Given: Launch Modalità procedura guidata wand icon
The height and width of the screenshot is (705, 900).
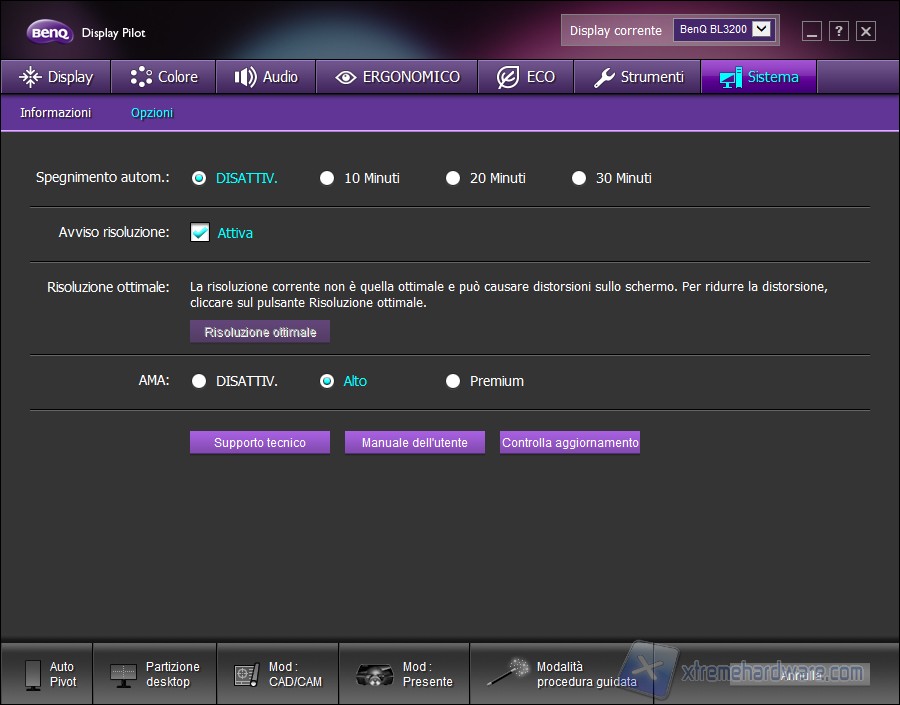Looking at the screenshot, I should [x=508, y=671].
